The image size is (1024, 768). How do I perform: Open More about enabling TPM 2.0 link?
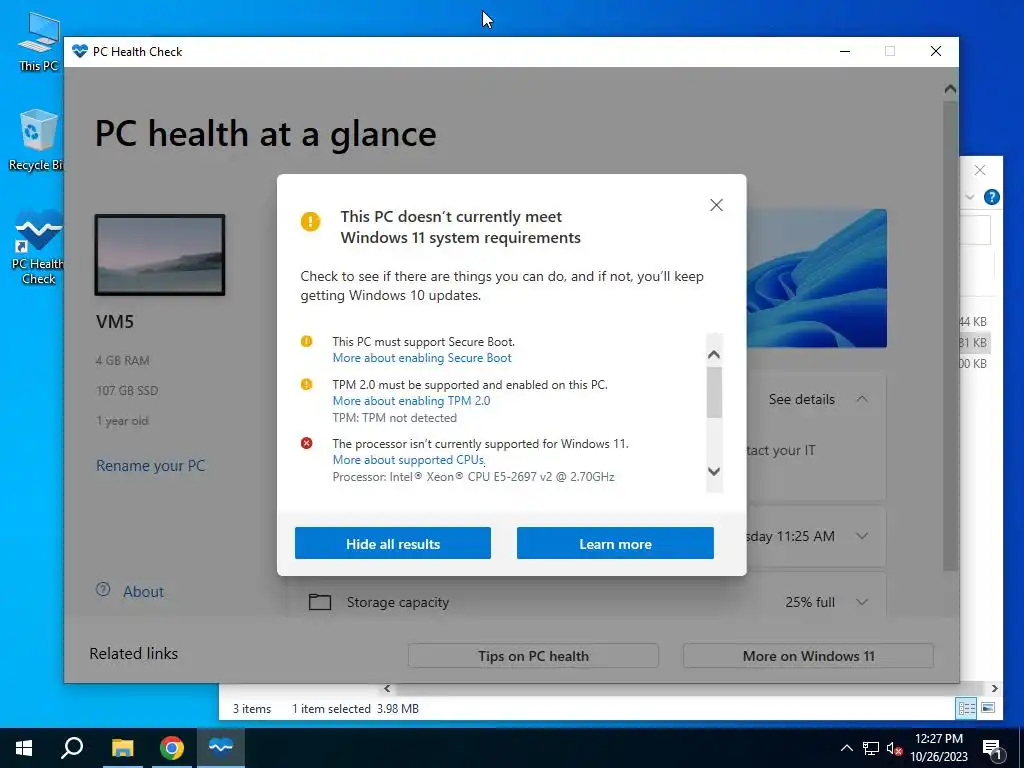411,401
